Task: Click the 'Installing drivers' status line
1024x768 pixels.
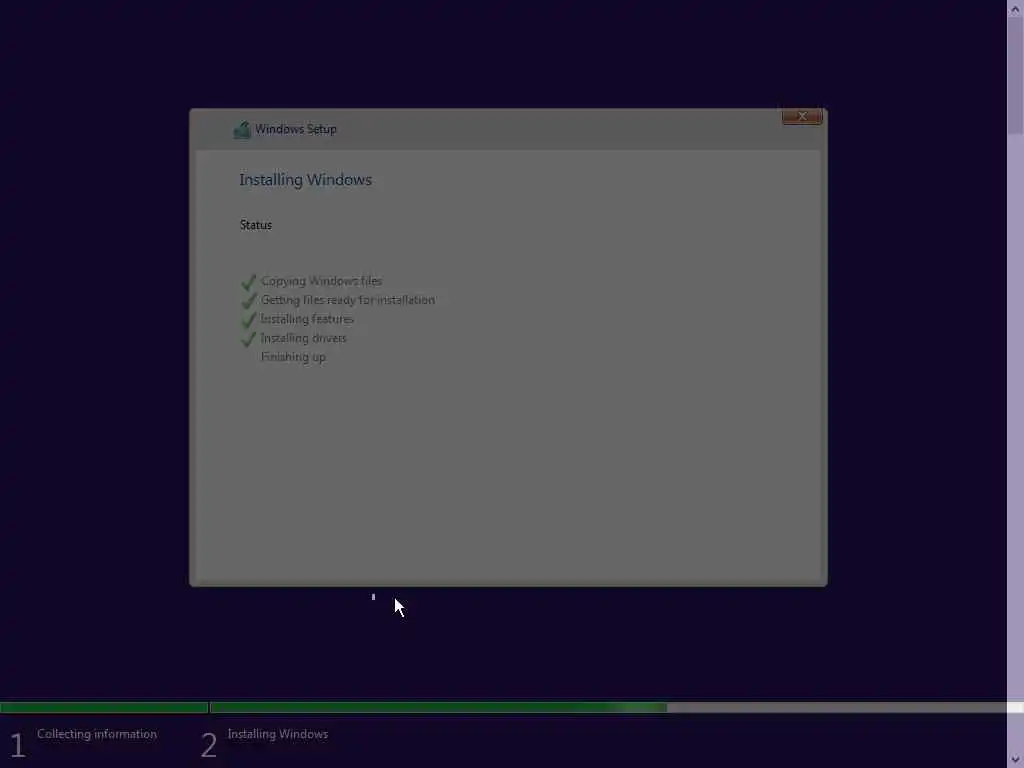Action: (304, 338)
